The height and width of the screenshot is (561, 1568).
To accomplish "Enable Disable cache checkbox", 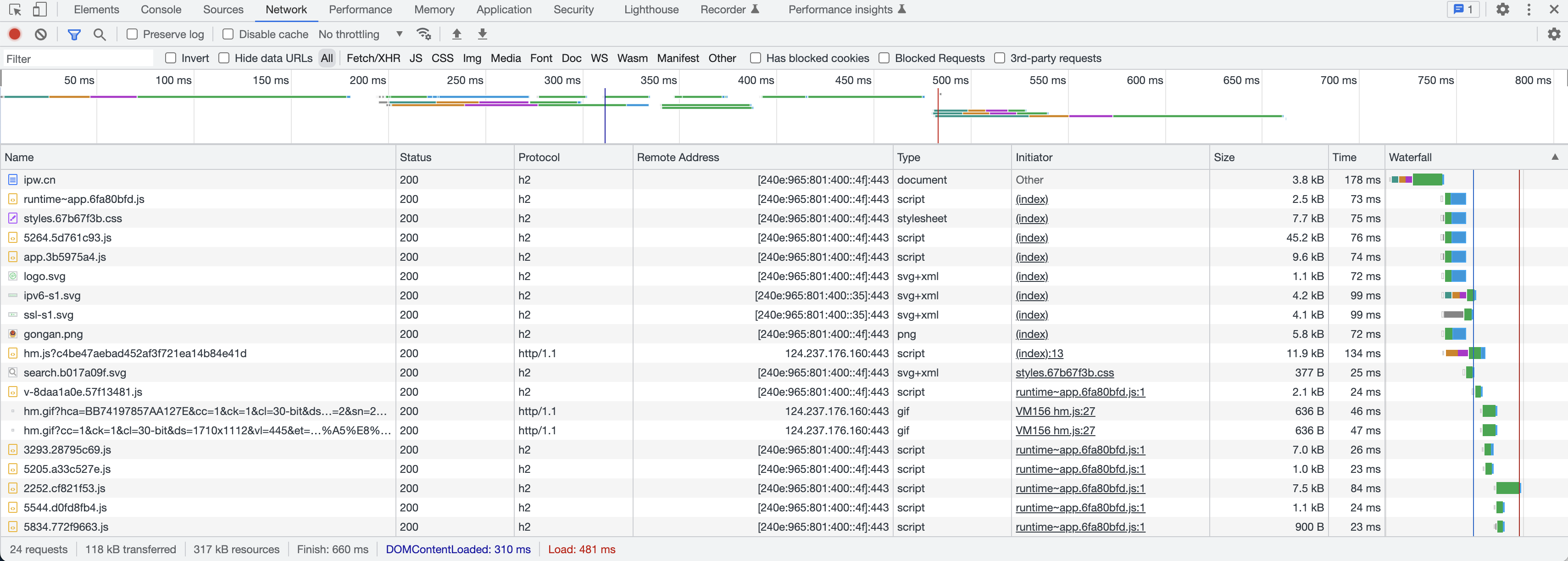I will 228,34.
